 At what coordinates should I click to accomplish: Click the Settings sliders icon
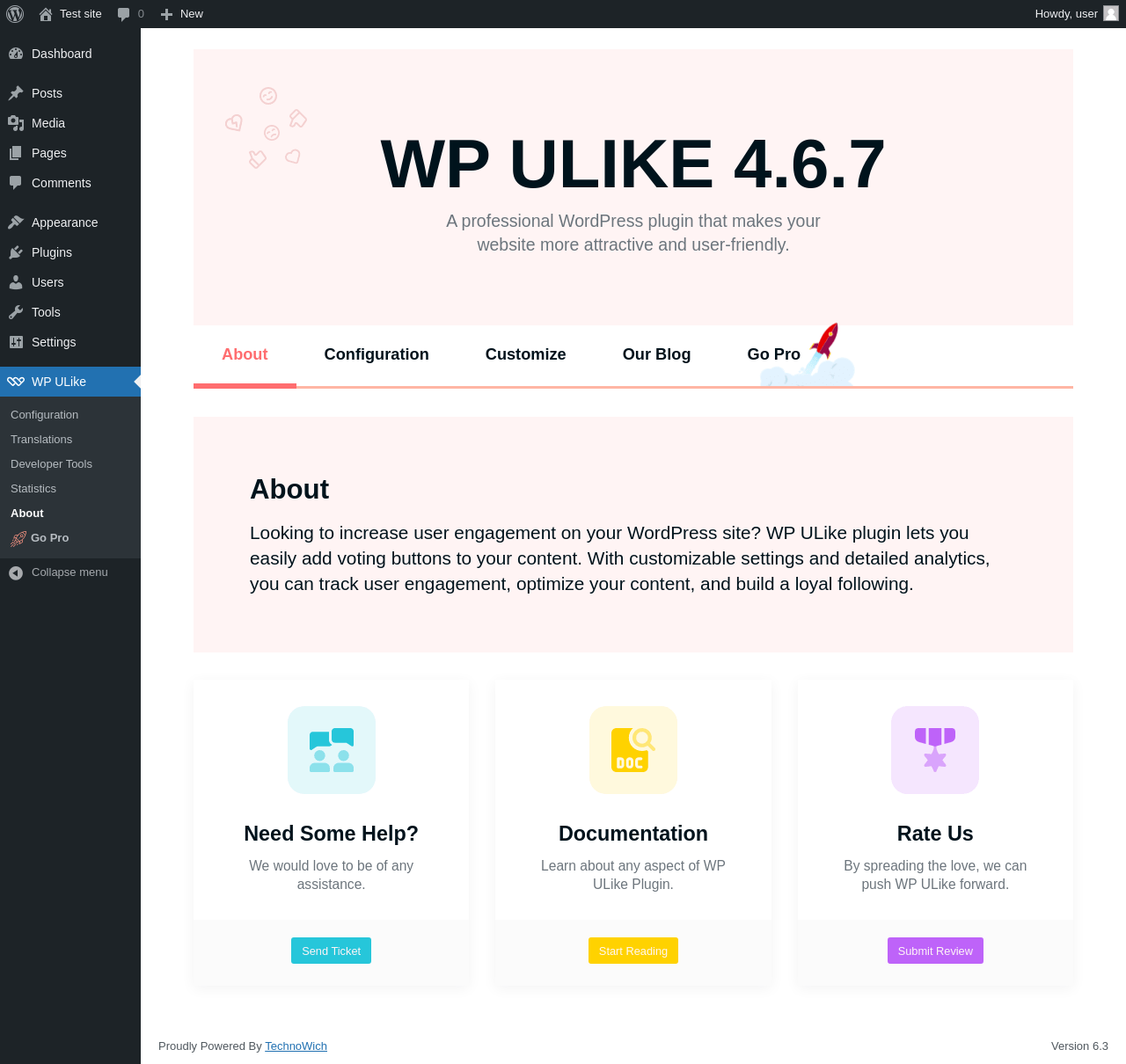tap(16, 342)
